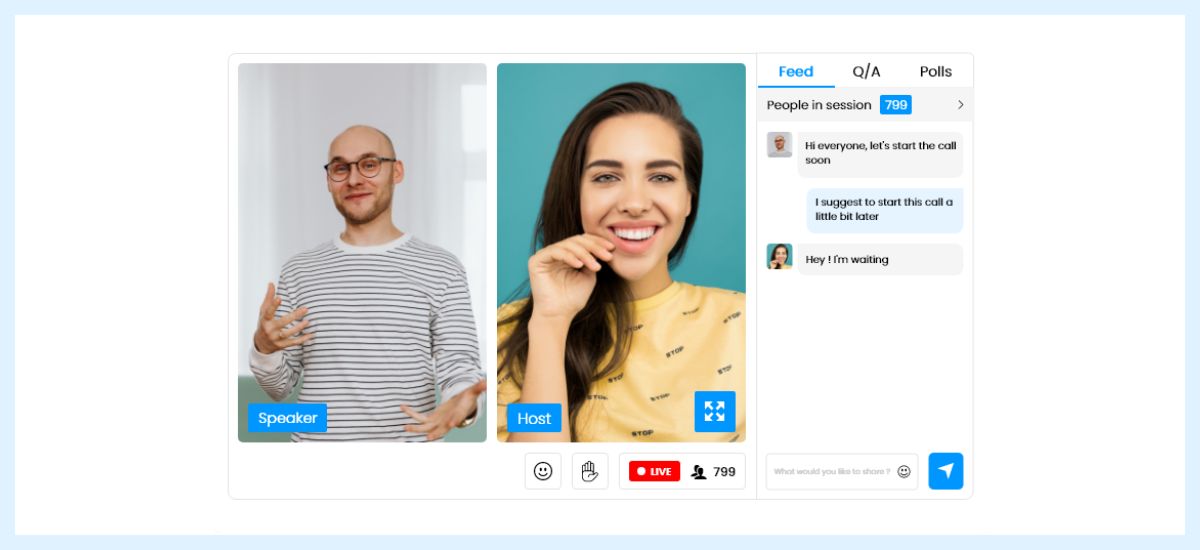Send the message with paper plane button
The image size is (1200, 550).
pos(945,471)
